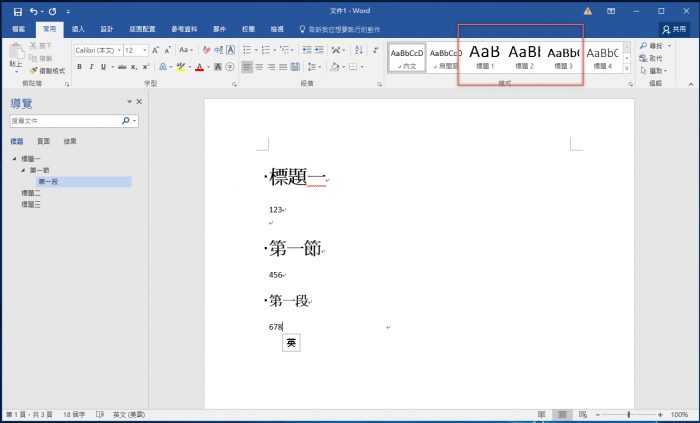Screen dimensions: 700x423
Task: Click the Undo arrow icon
Action: 35,10
